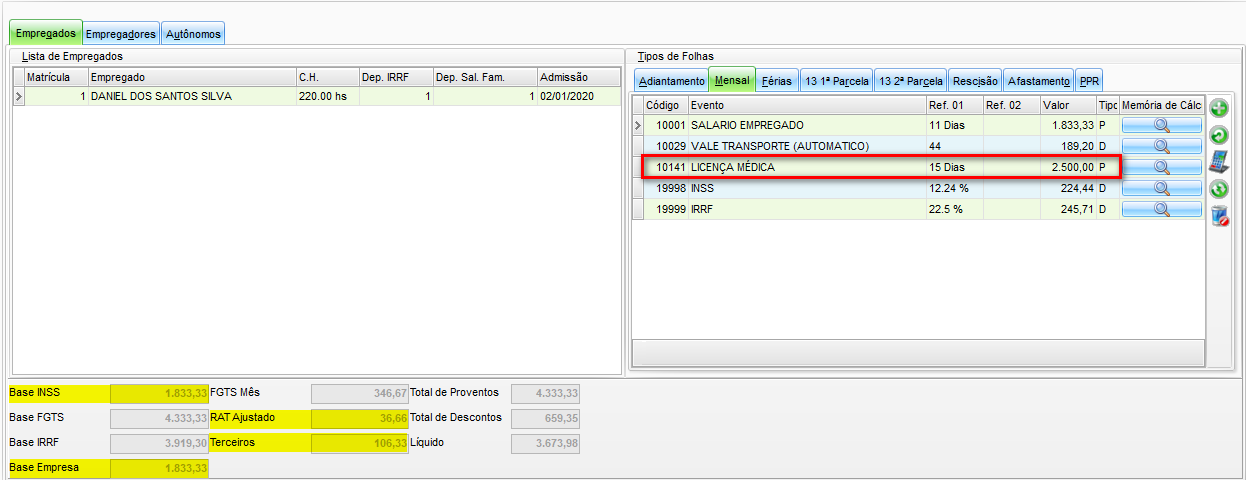Click the Código column header
The image size is (1246, 480).
tap(663, 105)
